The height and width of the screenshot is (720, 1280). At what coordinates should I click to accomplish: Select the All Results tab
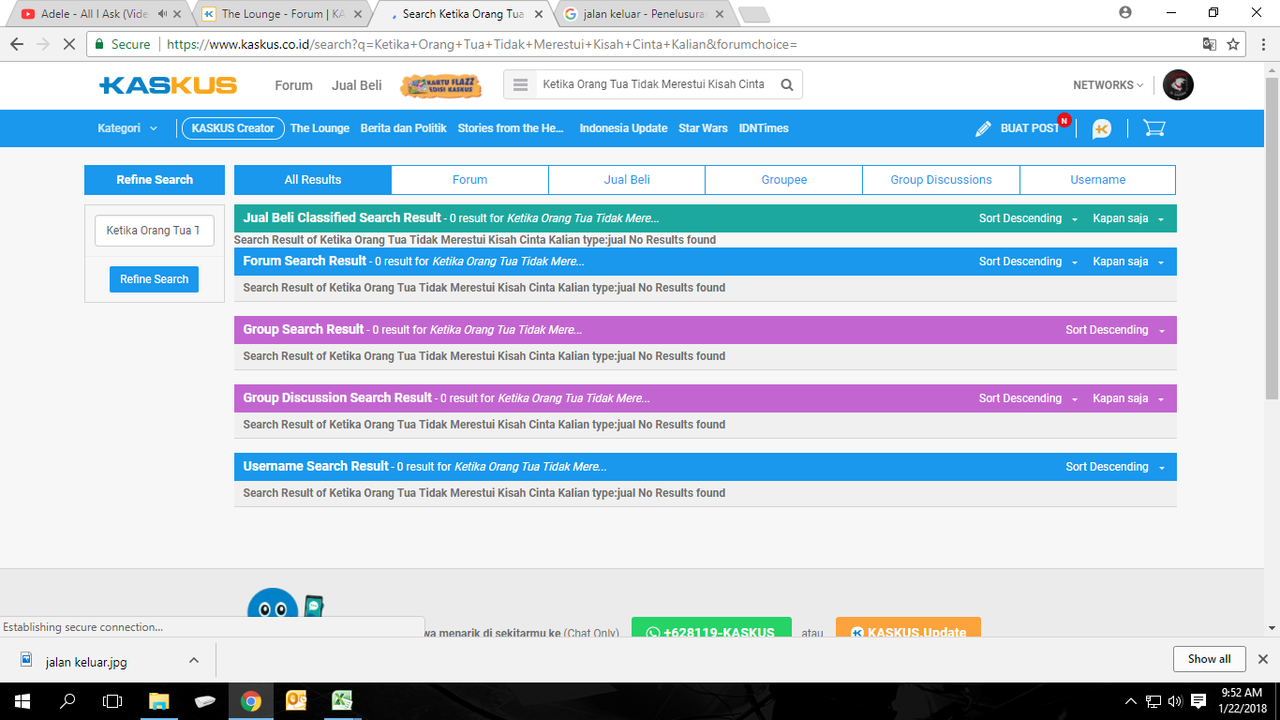[313, 180]
